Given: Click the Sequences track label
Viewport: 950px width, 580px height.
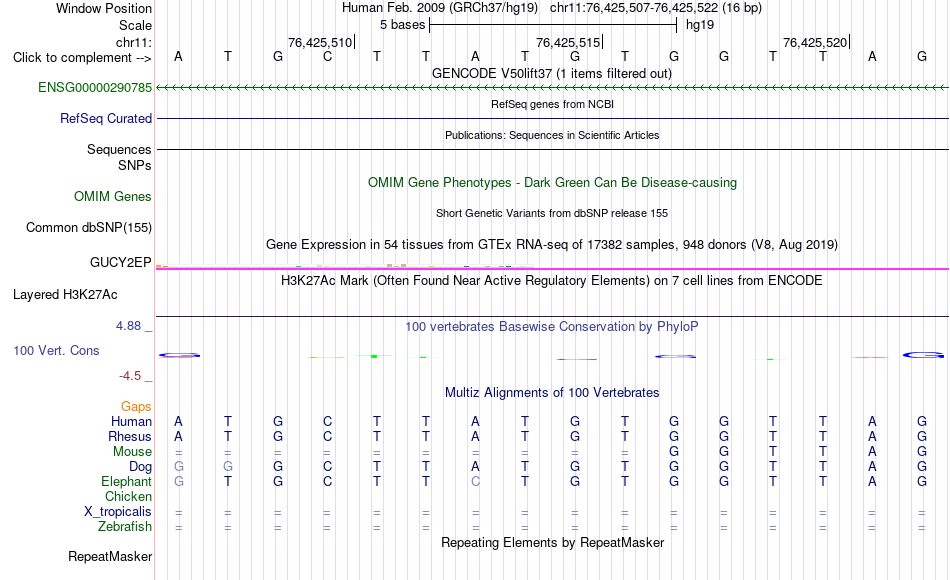Looking at the screenshot, I should pyautogui.click(x=119, y=150).
